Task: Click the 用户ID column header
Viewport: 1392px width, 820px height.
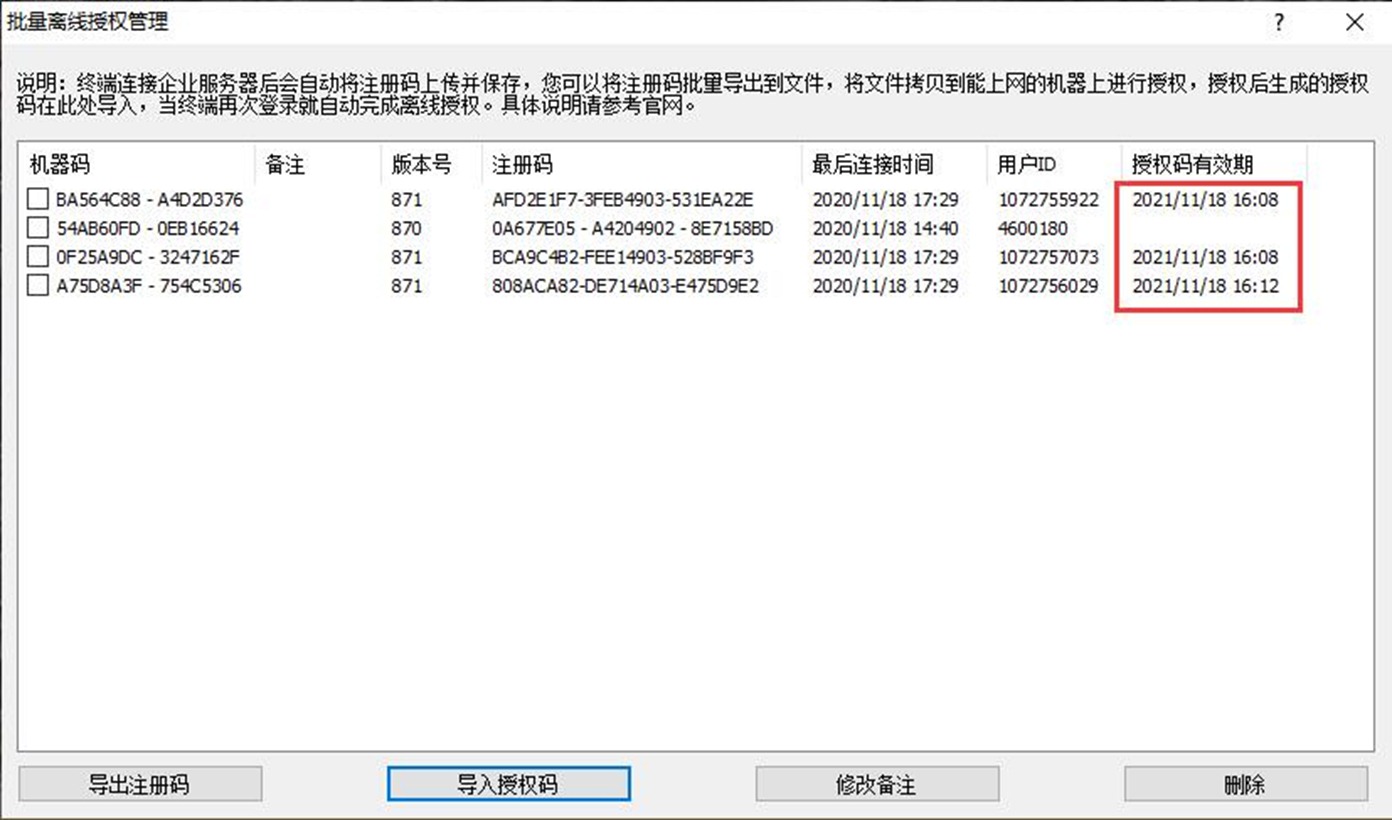Action: click(1053, 165)
